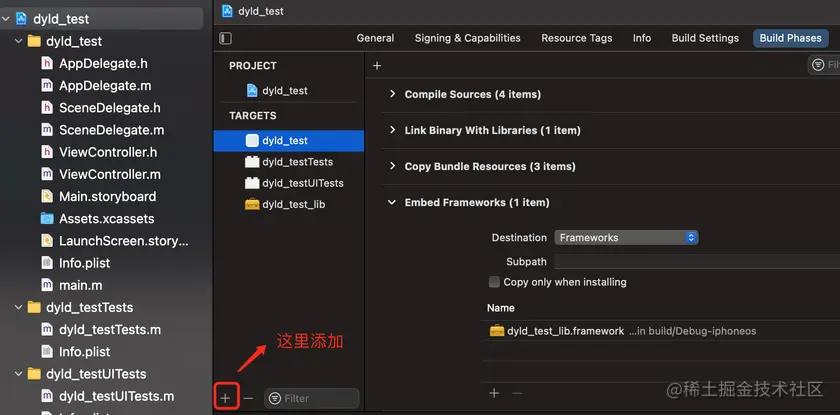840x415 pixels.
Task: Click Main.storyboard file icon
Action: 47,197
